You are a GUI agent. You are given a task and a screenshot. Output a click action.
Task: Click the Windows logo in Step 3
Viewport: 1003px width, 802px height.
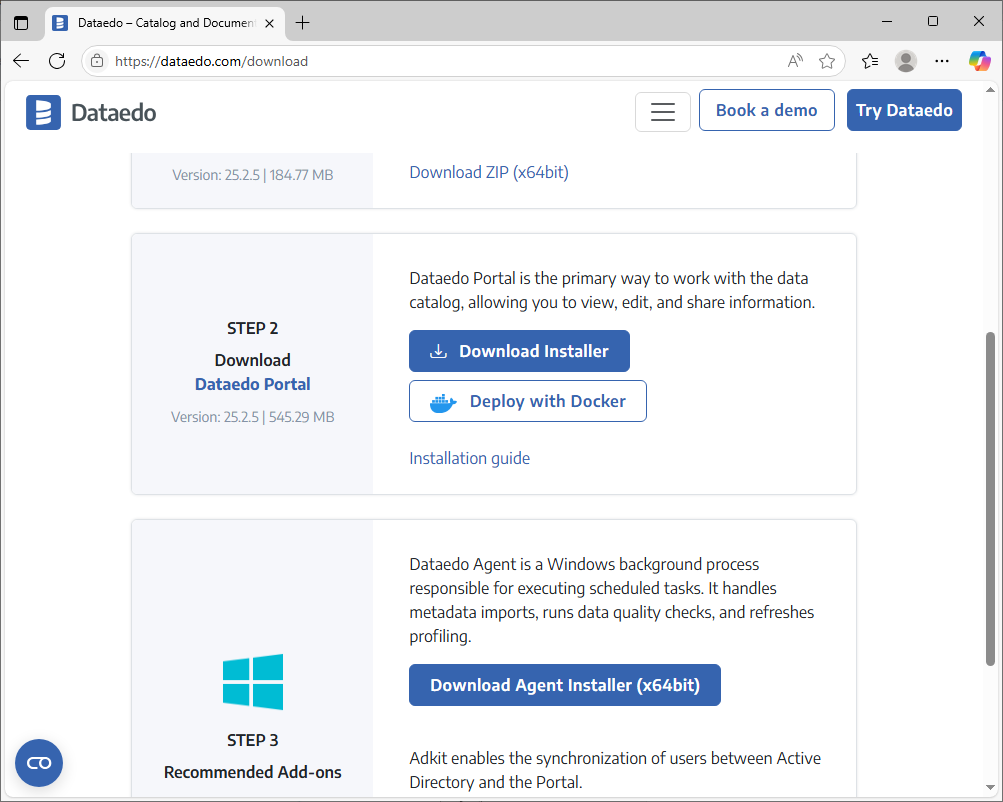(x=253, y=681)
